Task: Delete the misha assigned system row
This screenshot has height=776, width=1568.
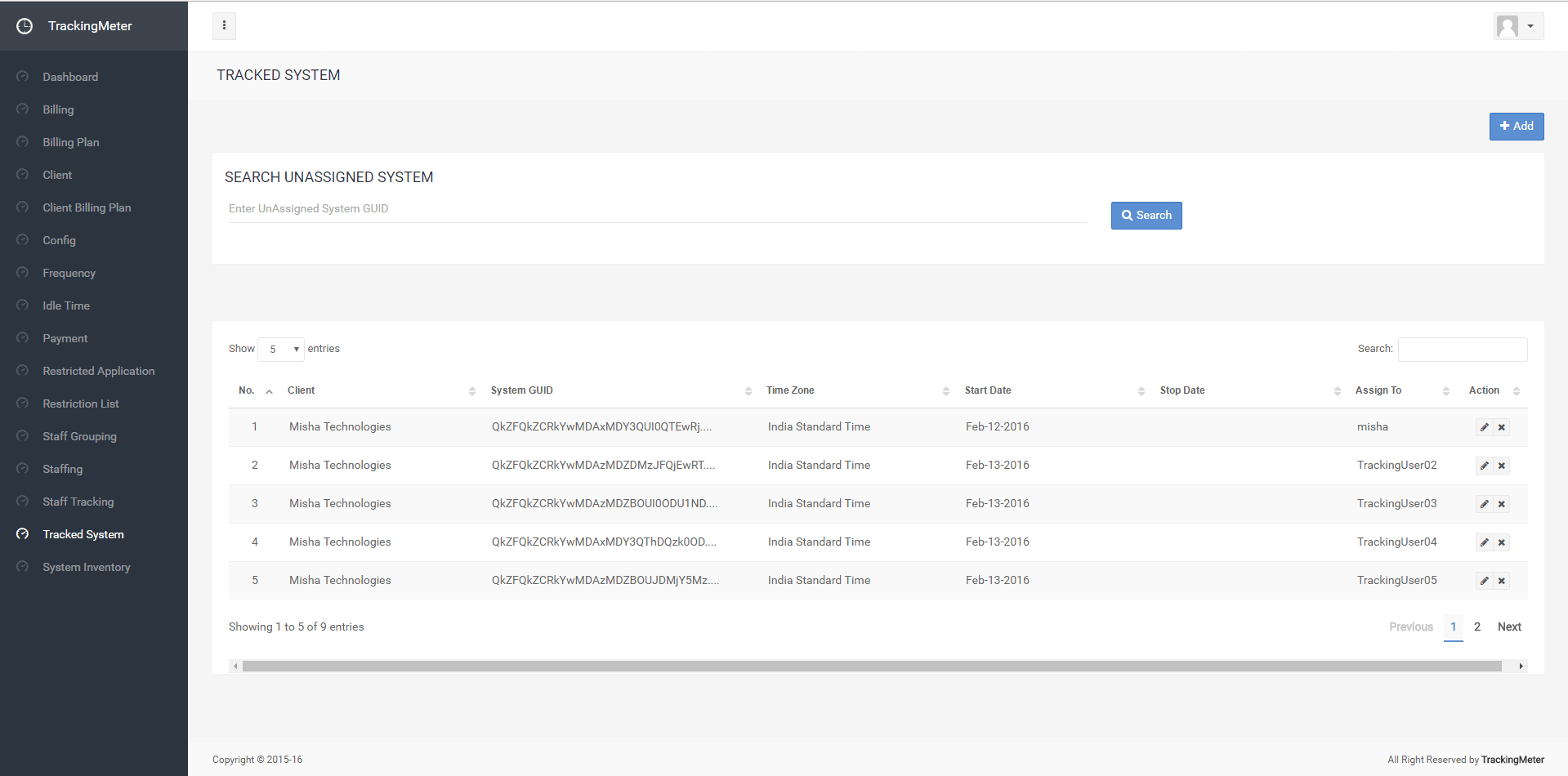Action: [x=1501, y=427]
